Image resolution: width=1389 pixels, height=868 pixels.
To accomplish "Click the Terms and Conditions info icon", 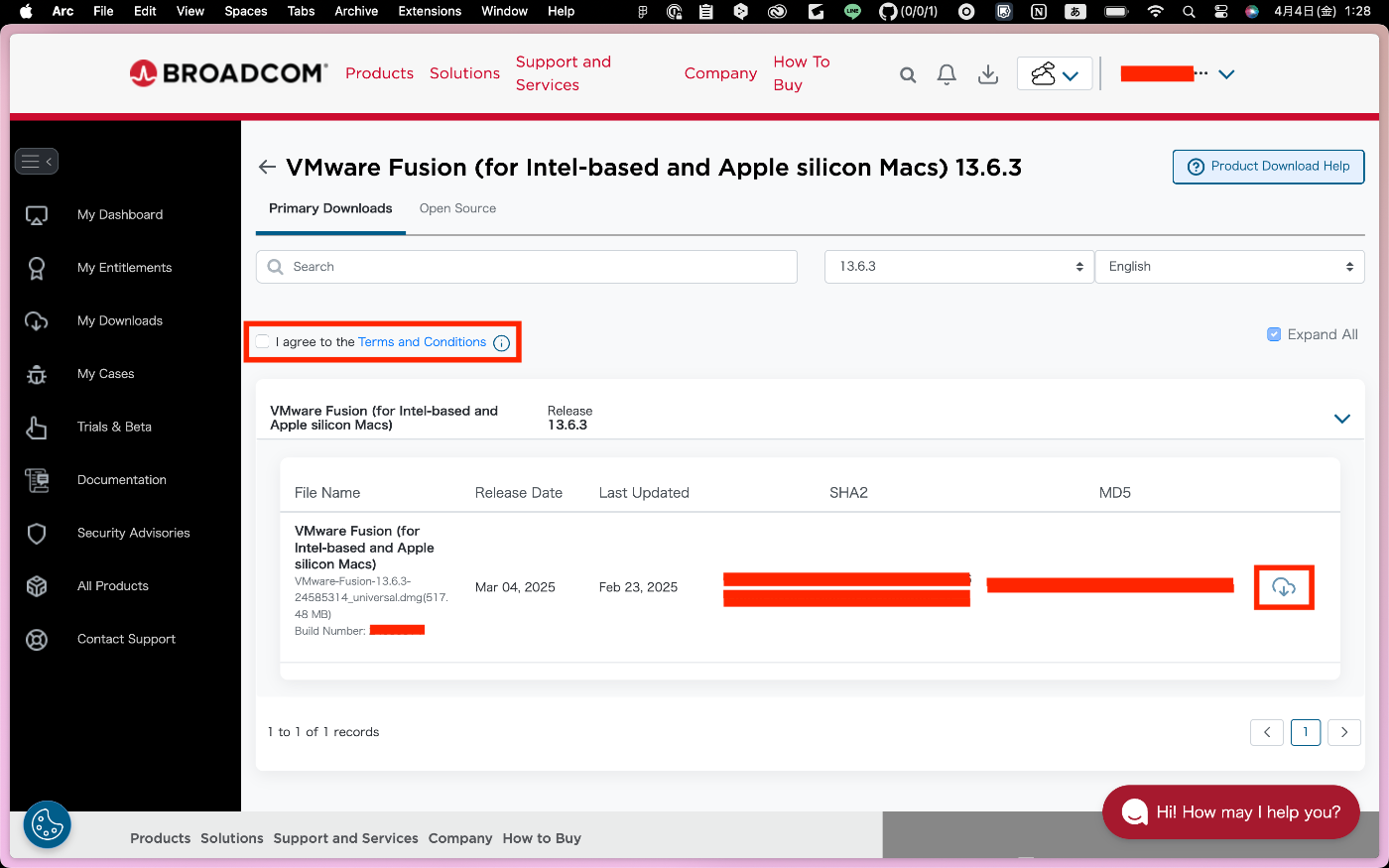I will pos(502,343).
